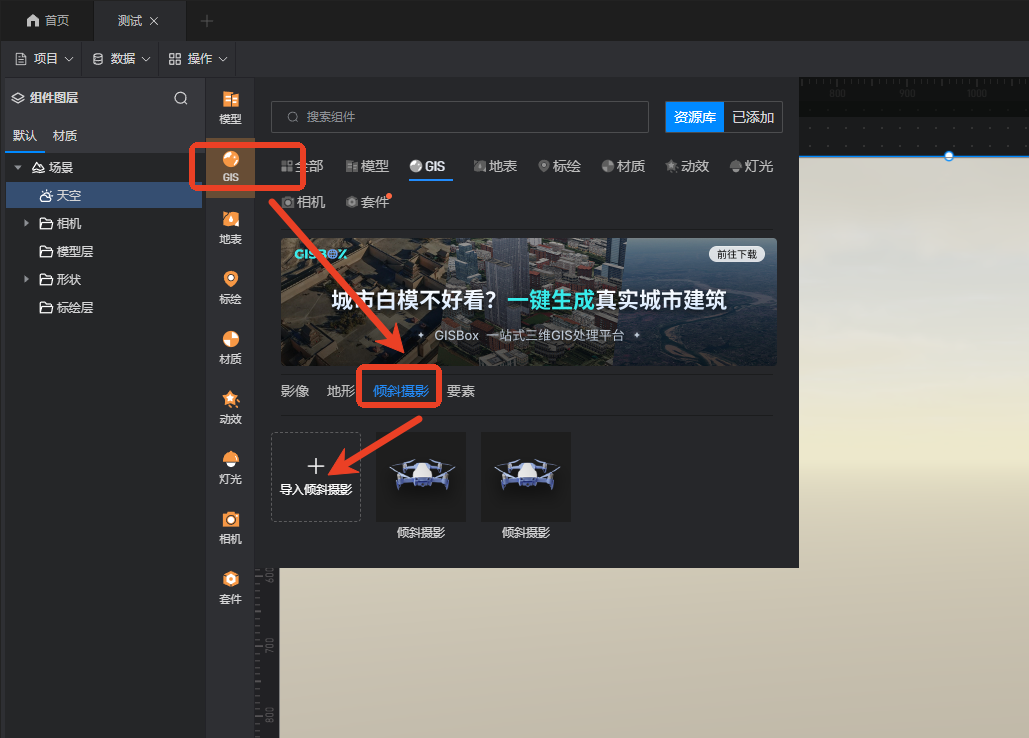Filter components by 标绘 in top filter row
1029x738 pixels.
pyautogui.click(x=560, y=167)
